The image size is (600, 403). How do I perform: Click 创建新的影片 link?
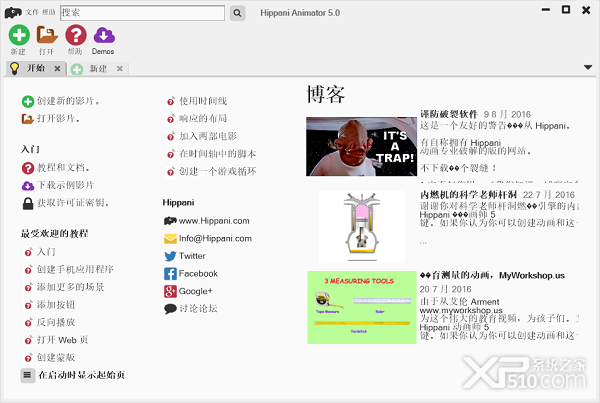[x=68, y=101]
